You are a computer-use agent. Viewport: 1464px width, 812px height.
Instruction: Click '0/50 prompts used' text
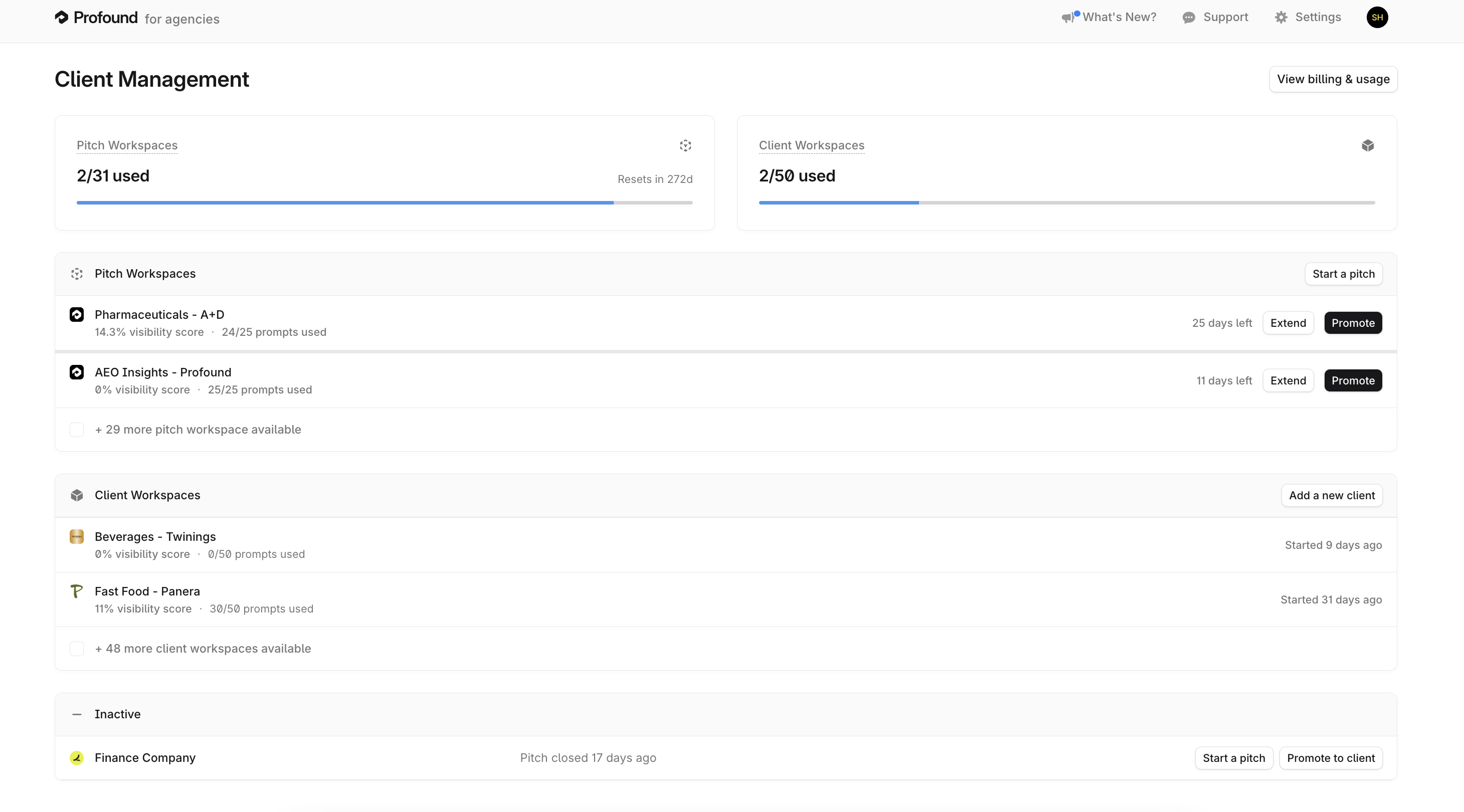pyautogui.click(x=256, y=554)
